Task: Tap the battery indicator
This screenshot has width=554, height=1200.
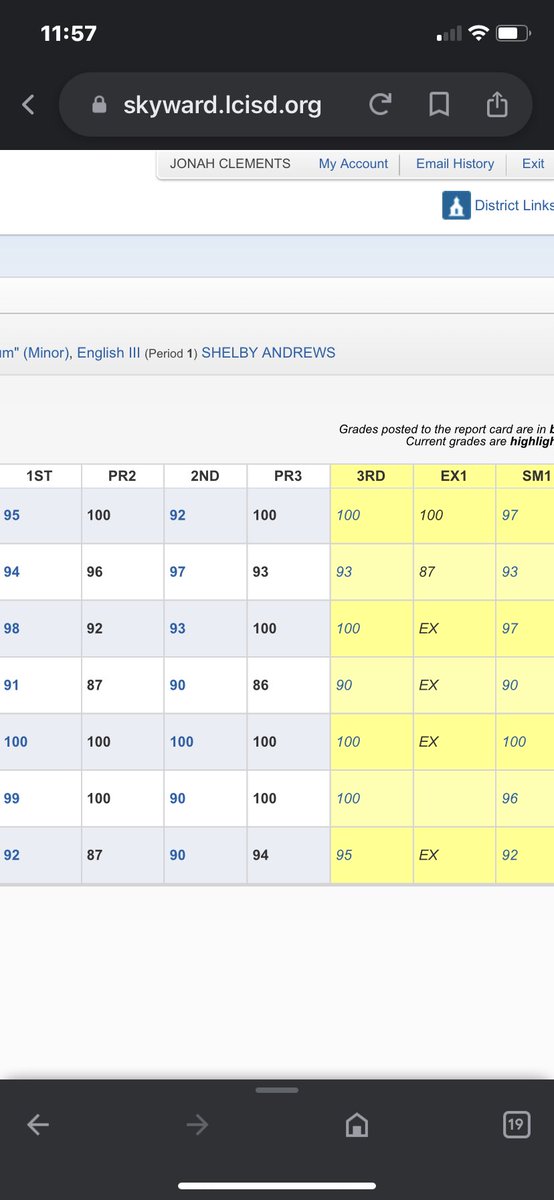Action: click(x=514, y=33)
